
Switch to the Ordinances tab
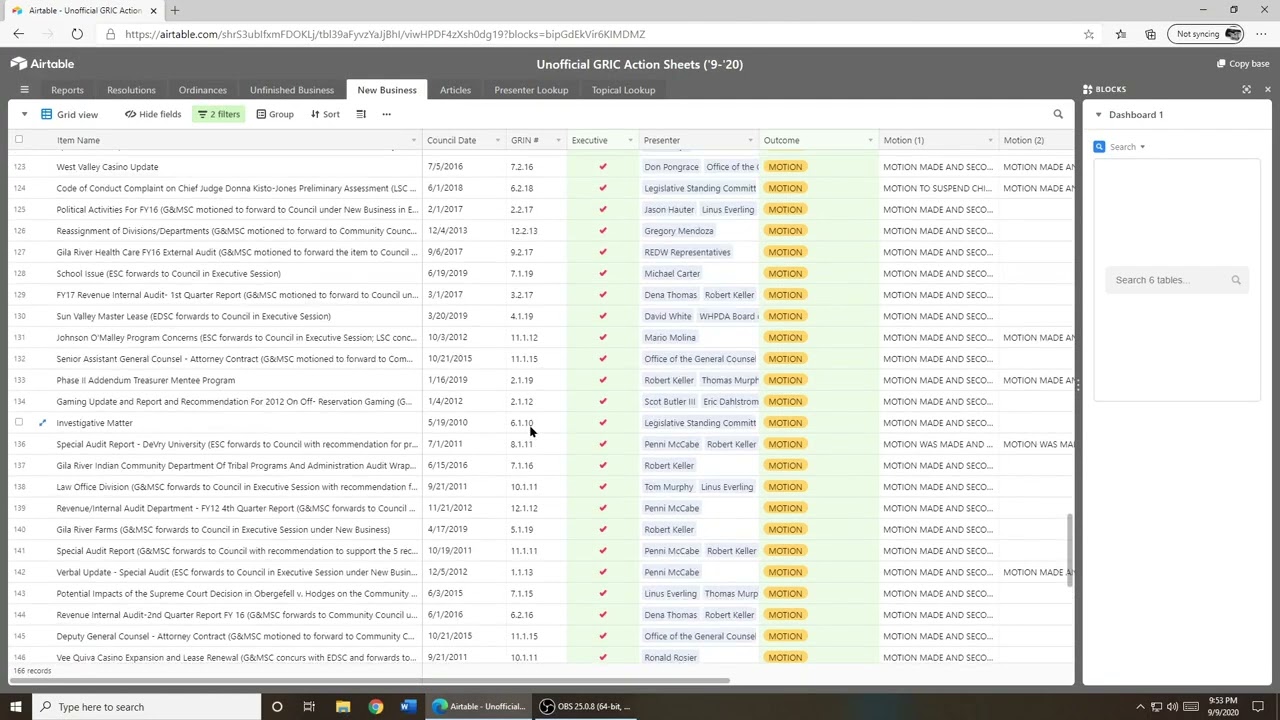pyautogui.click(x=203, y=90)
